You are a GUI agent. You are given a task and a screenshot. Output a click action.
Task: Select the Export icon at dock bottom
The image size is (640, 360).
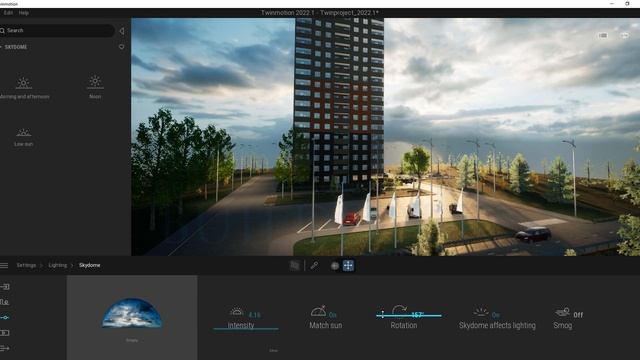click(5, 348)
